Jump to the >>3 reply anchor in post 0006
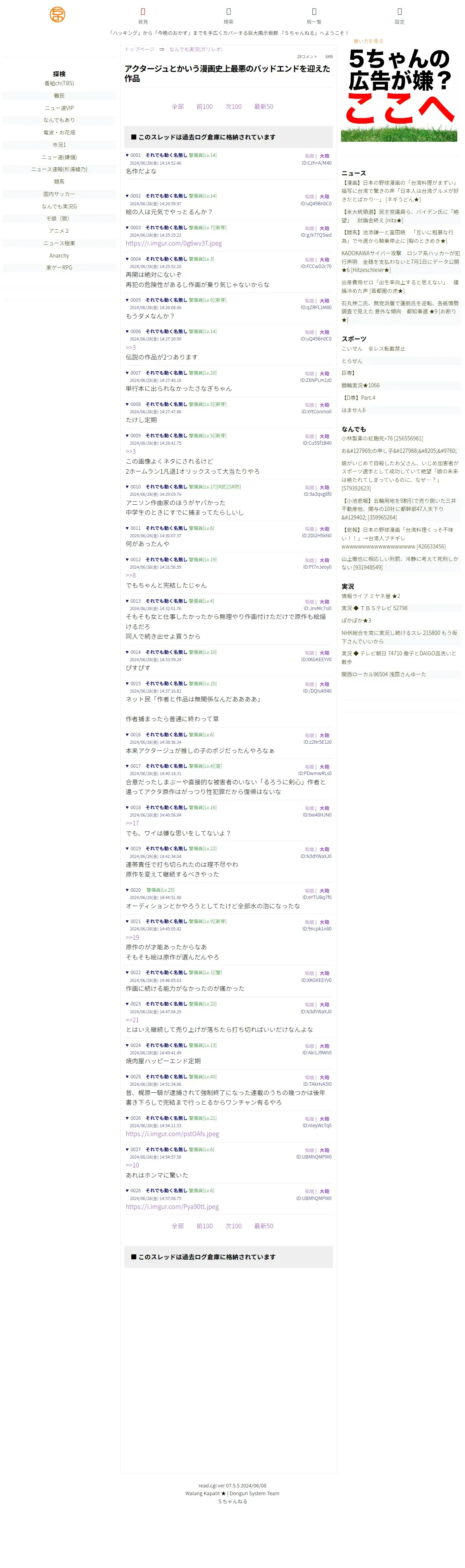This screenshot has height=1568, width=465. [131, 347]
